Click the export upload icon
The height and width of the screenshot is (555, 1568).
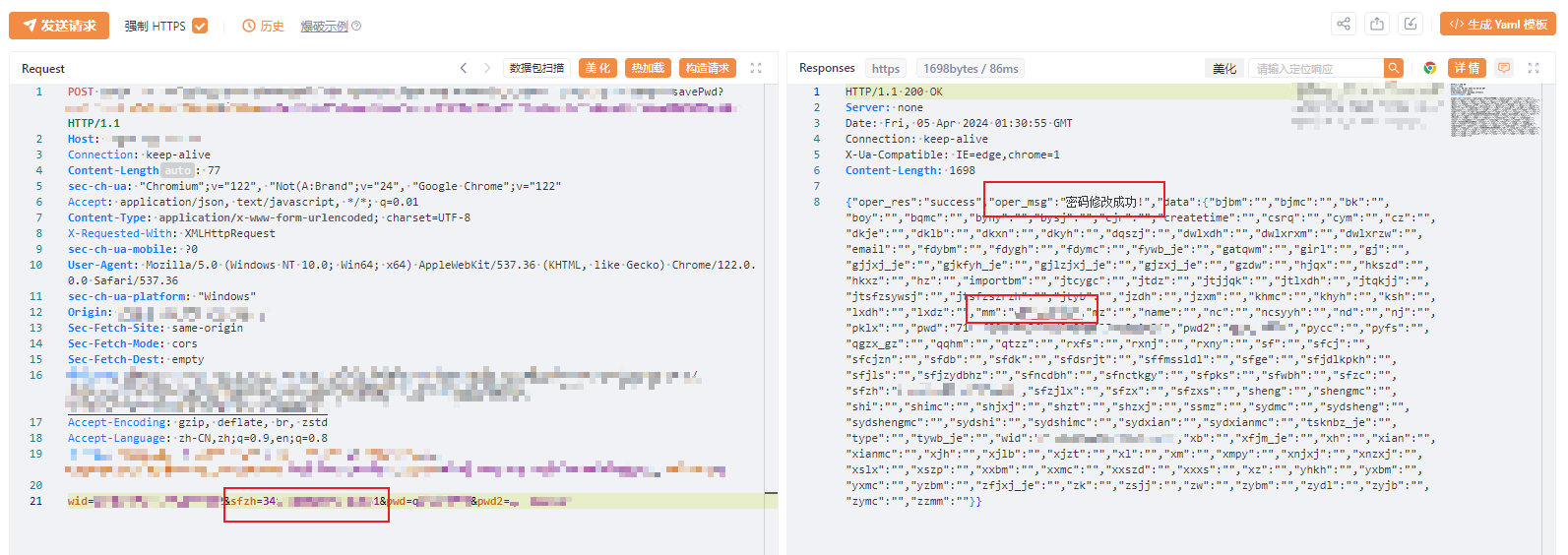point(1377,25)
